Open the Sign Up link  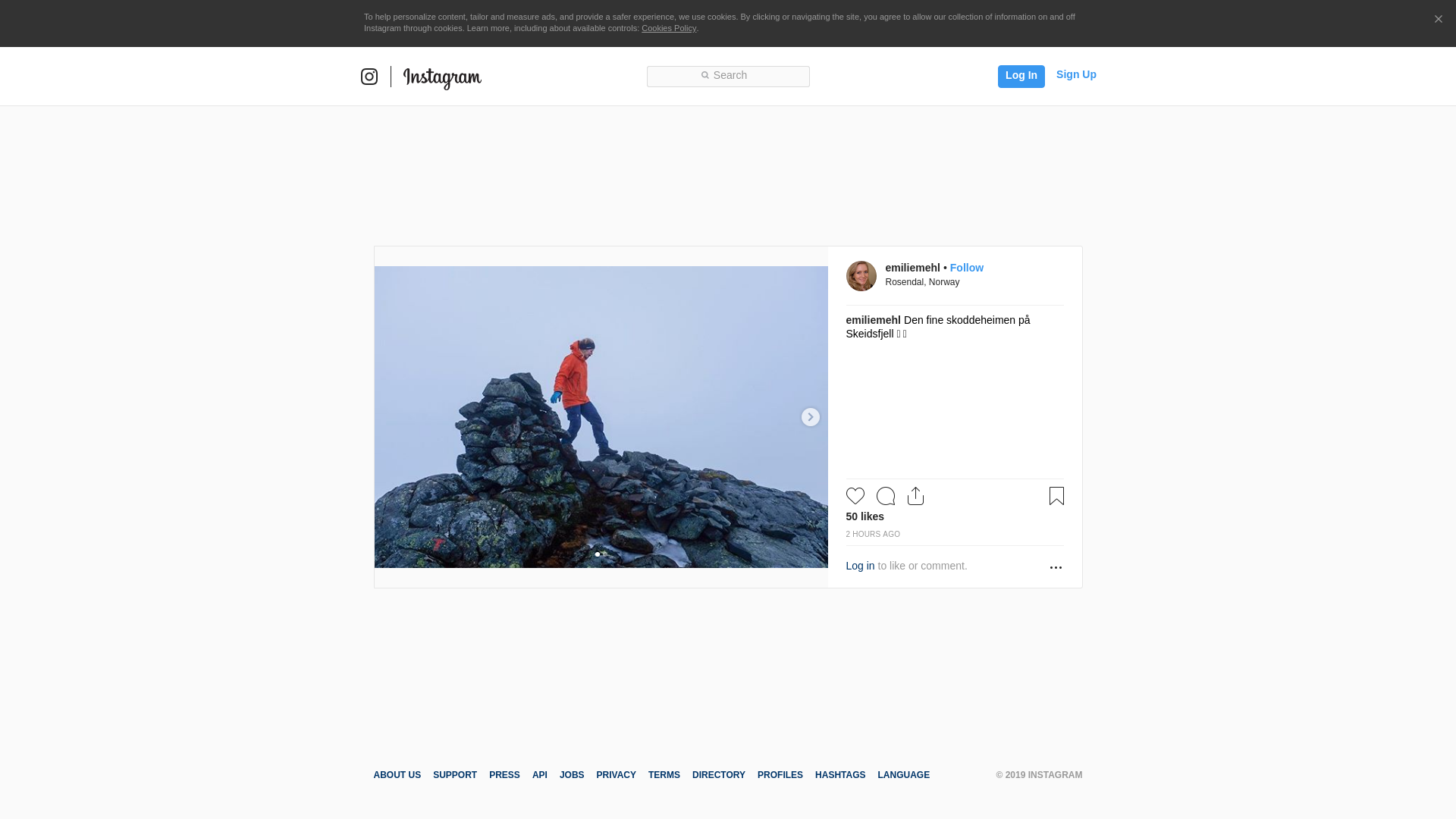pyautogui.click(x=1076, y=74)
